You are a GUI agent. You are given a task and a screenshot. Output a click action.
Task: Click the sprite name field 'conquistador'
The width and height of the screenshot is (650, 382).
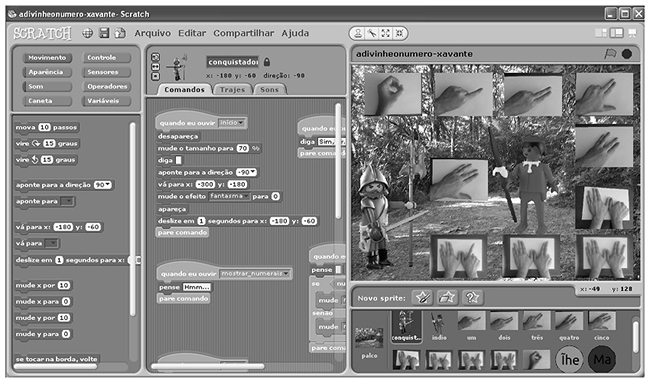(x=233, y=62)
